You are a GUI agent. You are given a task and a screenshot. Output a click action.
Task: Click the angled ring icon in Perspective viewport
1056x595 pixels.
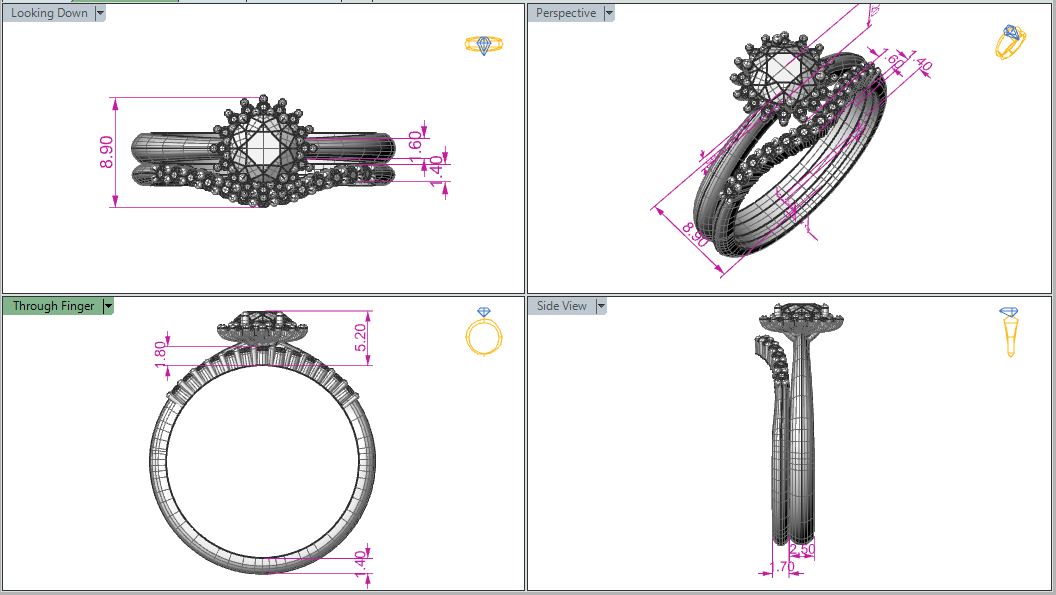[1011, 42]
